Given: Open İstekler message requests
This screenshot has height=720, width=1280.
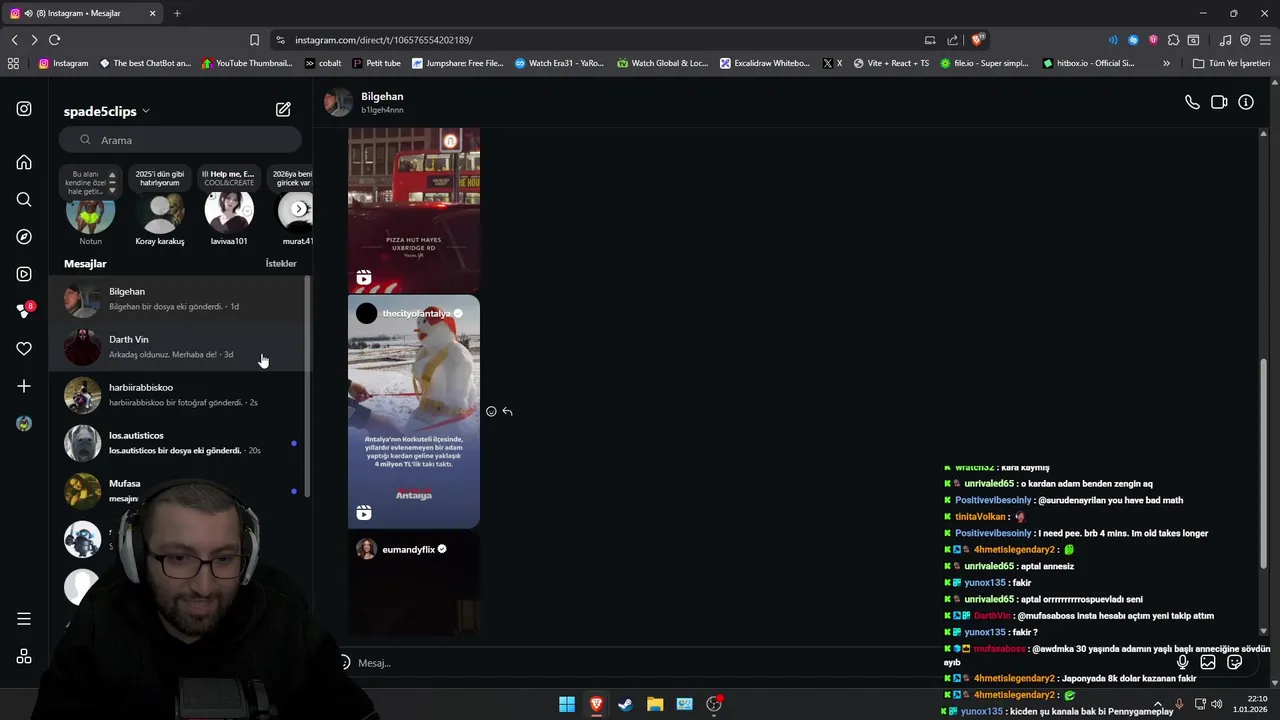Looking at the screenshot, I should coord(281,263).
